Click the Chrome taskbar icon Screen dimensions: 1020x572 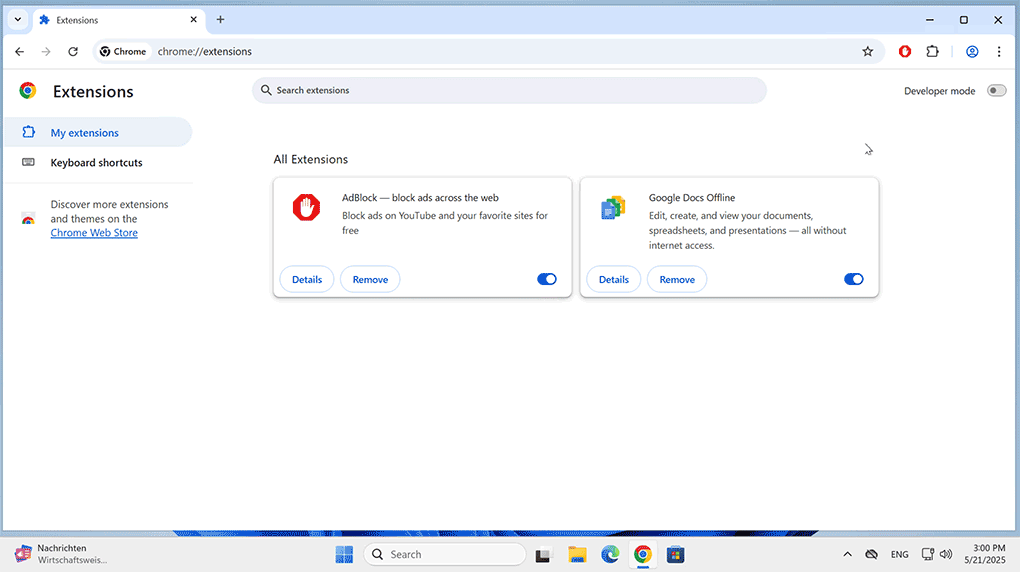pos(643,554)
